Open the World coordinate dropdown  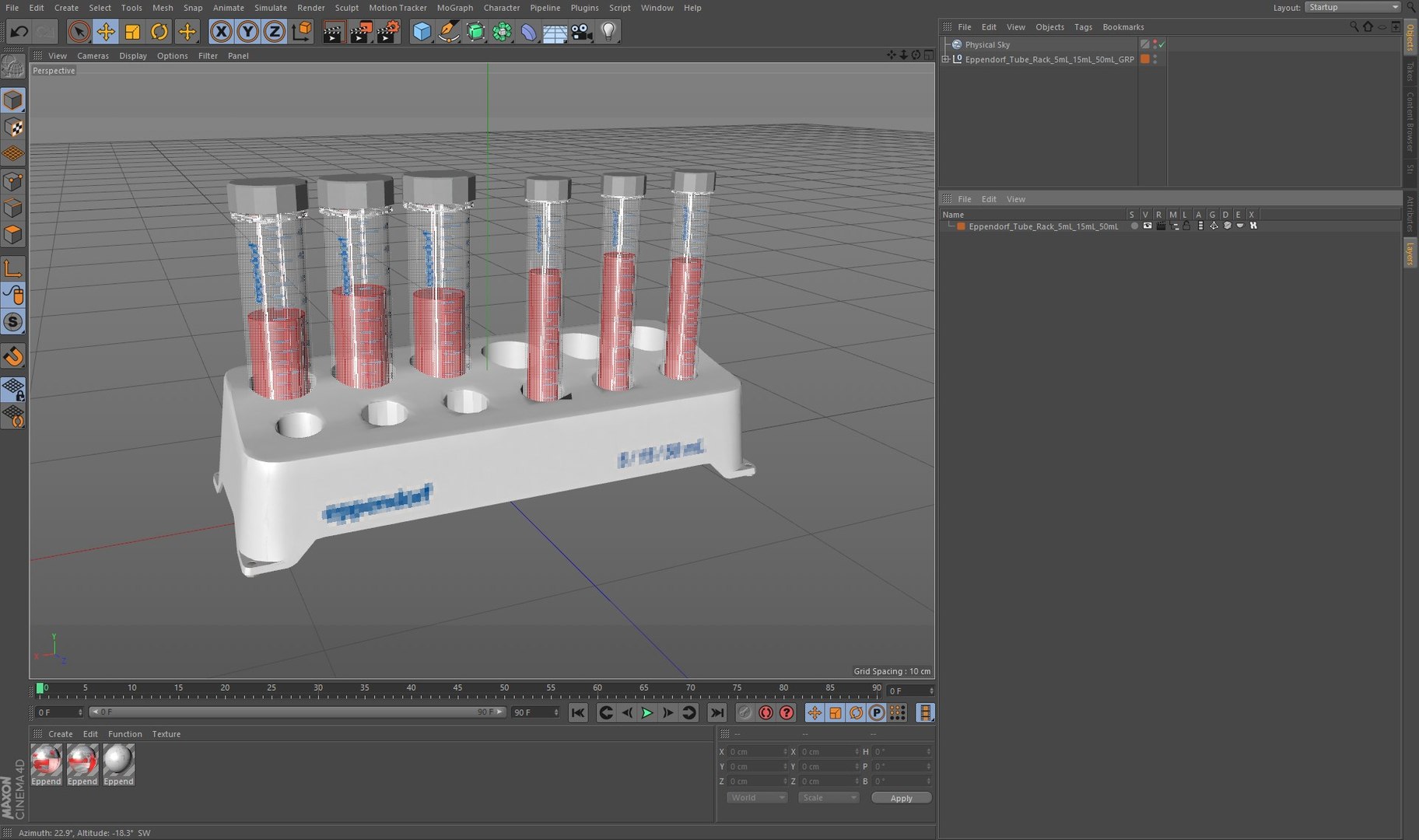[x=757, y=798]
